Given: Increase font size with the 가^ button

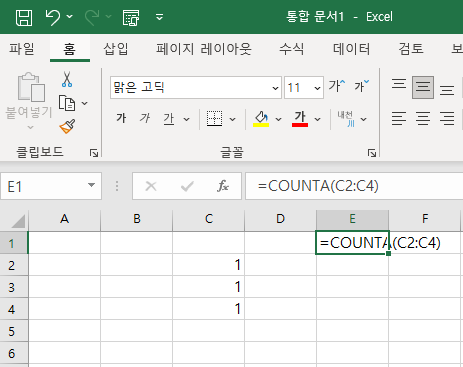Looking at the screenshot, I should [337, 86].
